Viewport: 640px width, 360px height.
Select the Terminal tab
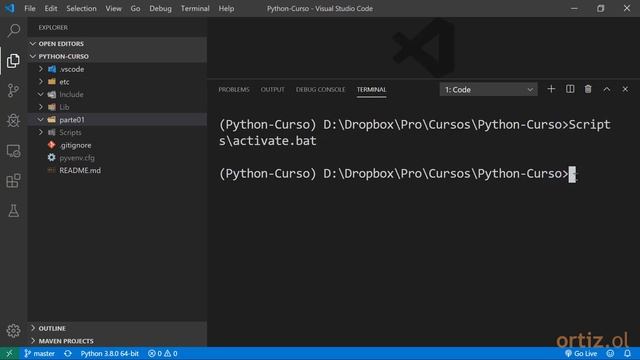coord(371,89)
